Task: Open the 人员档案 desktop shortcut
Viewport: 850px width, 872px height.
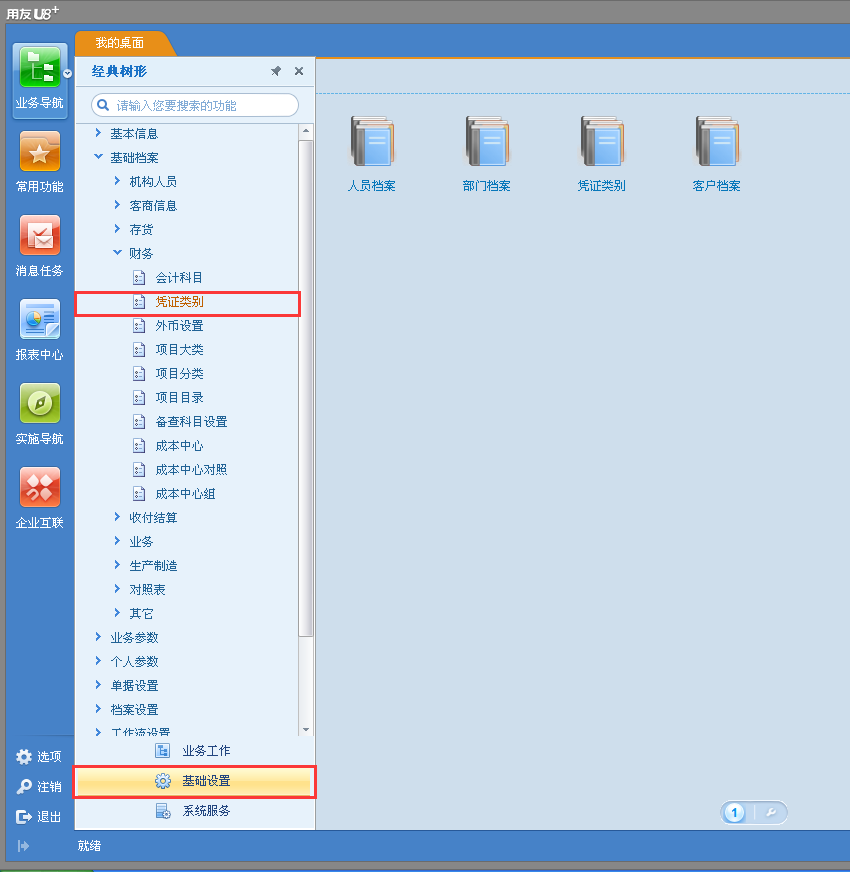Action: 372,143
